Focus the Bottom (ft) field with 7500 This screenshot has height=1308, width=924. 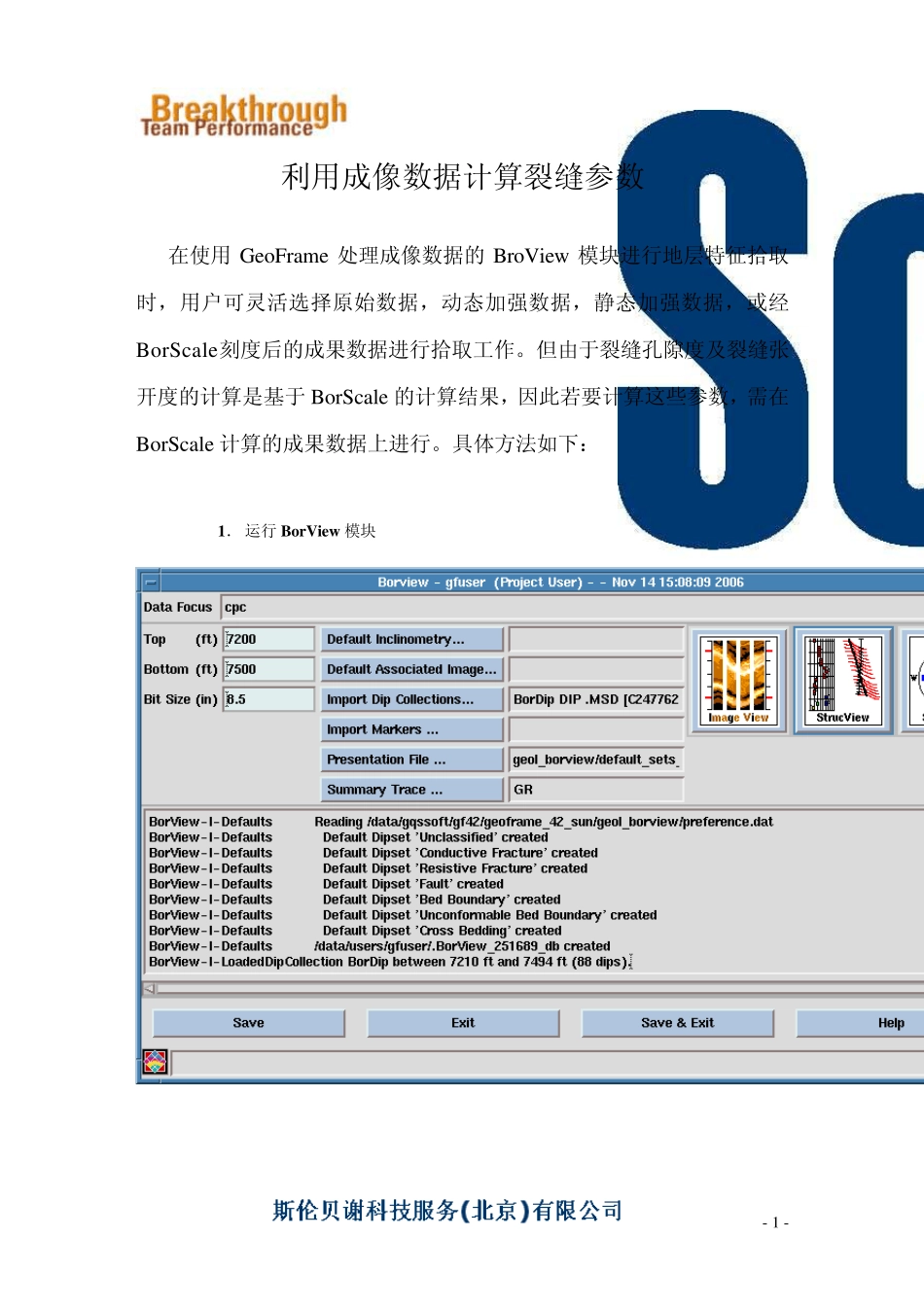269,669
